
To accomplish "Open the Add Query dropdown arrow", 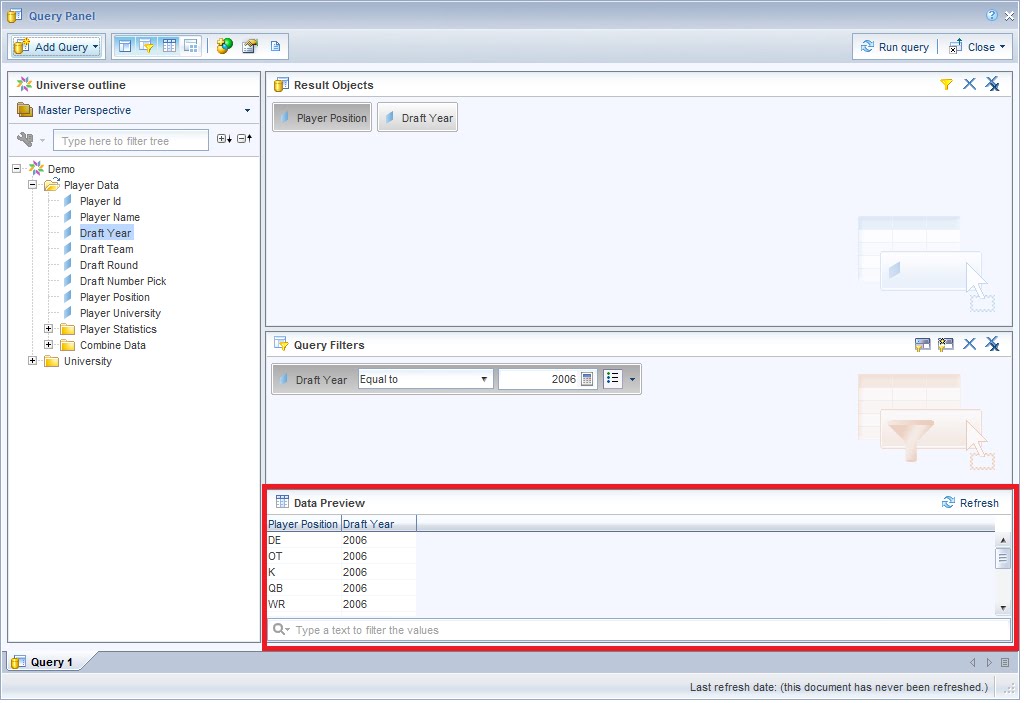I will click(96, 46).
